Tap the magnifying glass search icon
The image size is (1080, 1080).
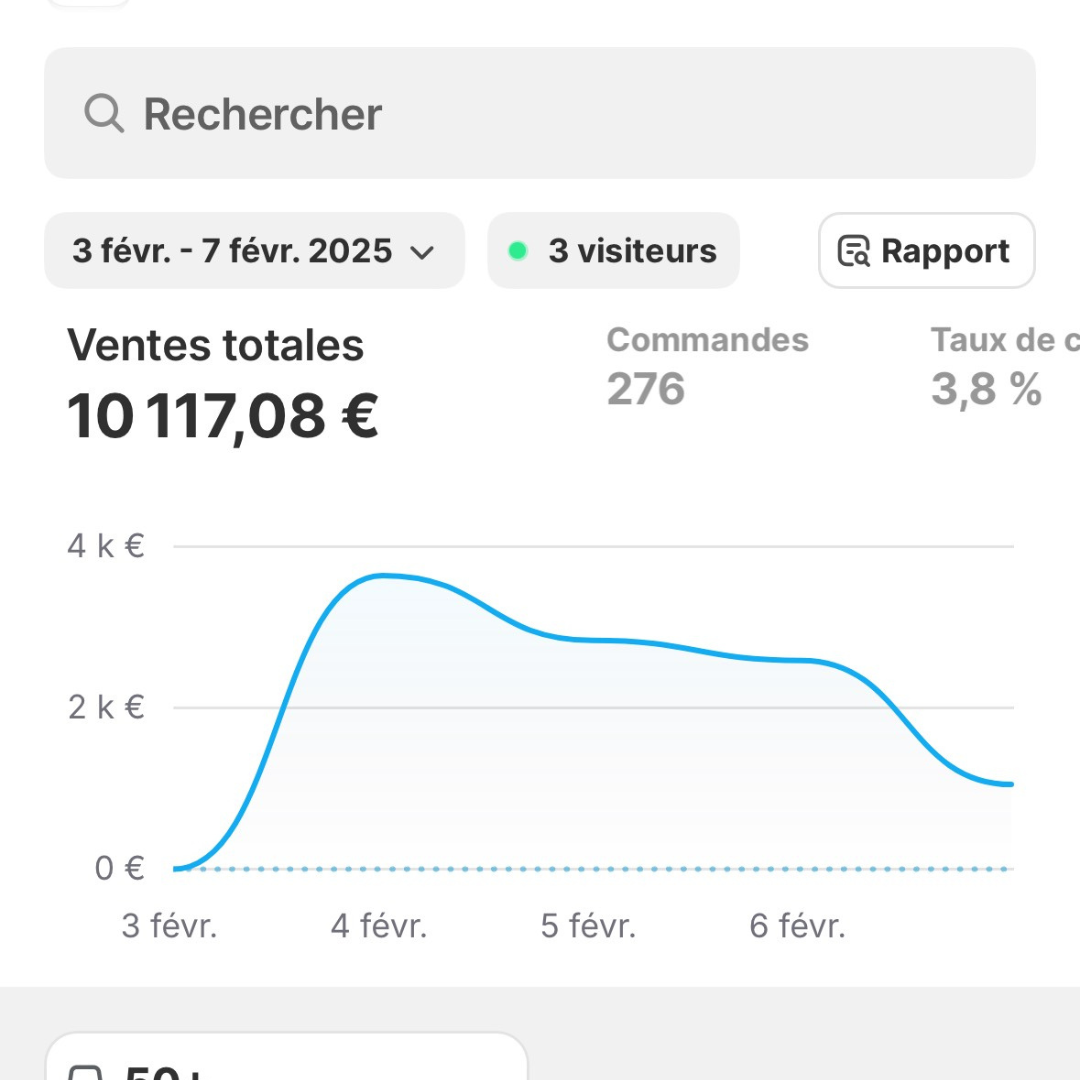[104, 114]
